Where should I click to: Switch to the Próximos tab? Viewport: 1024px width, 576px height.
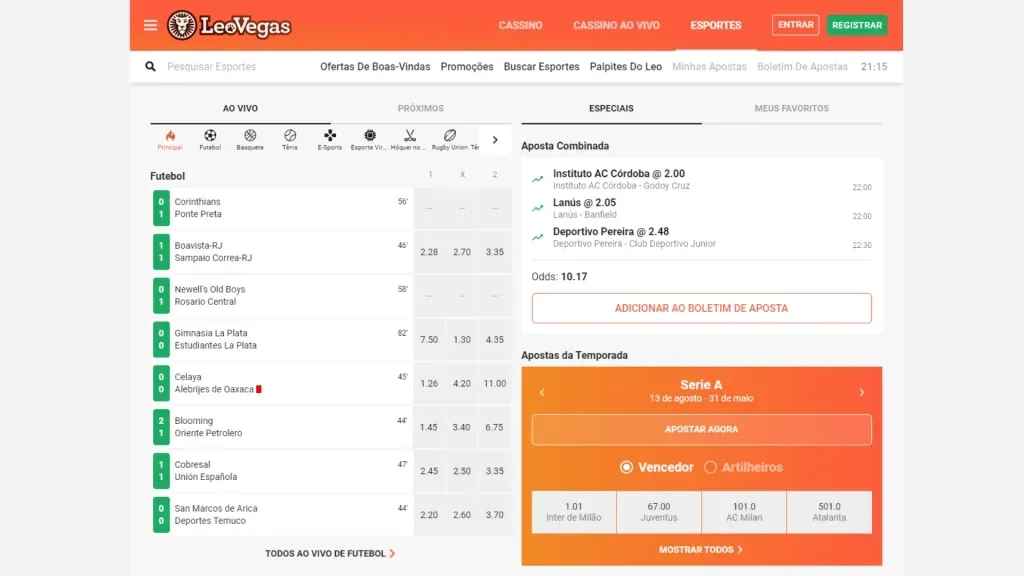420,108
